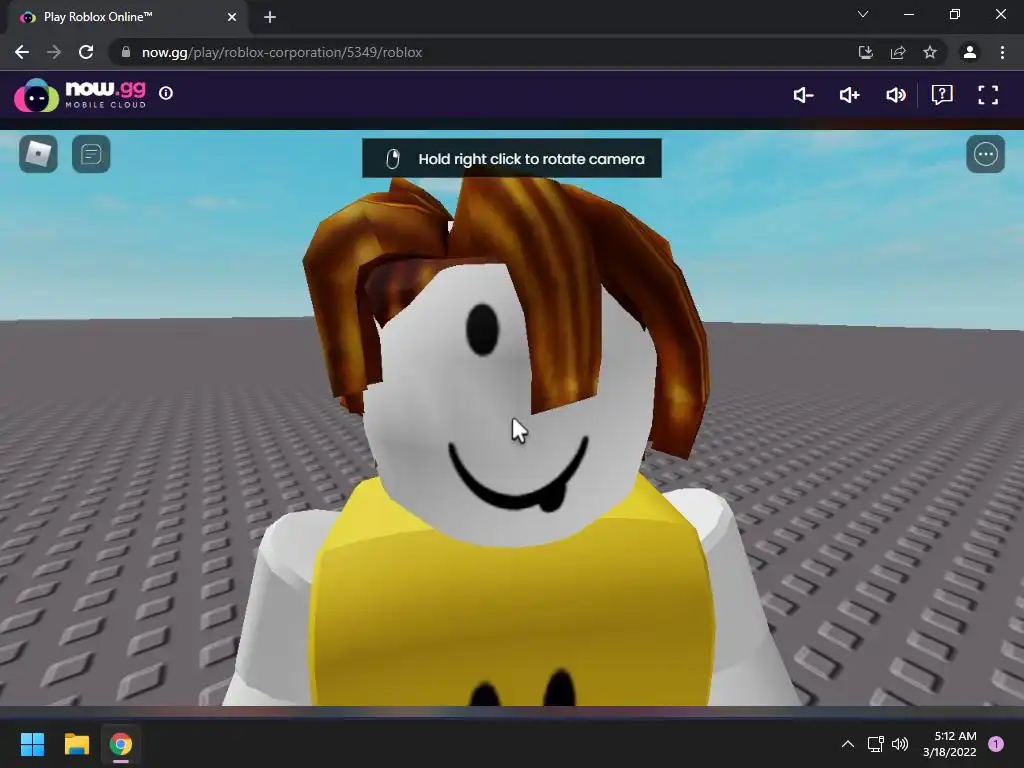1024x768 pixels.
Task: Open the Windows Start menu
Action: (x=32, y=744)
